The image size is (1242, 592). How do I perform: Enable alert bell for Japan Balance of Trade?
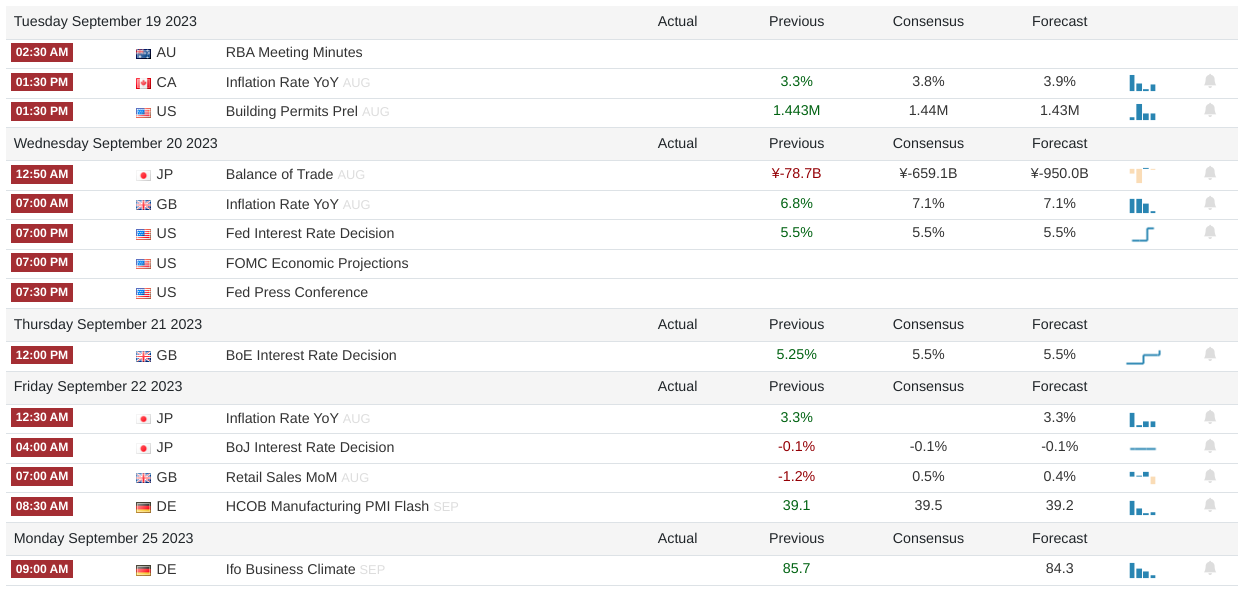(x=1210, y=174)
